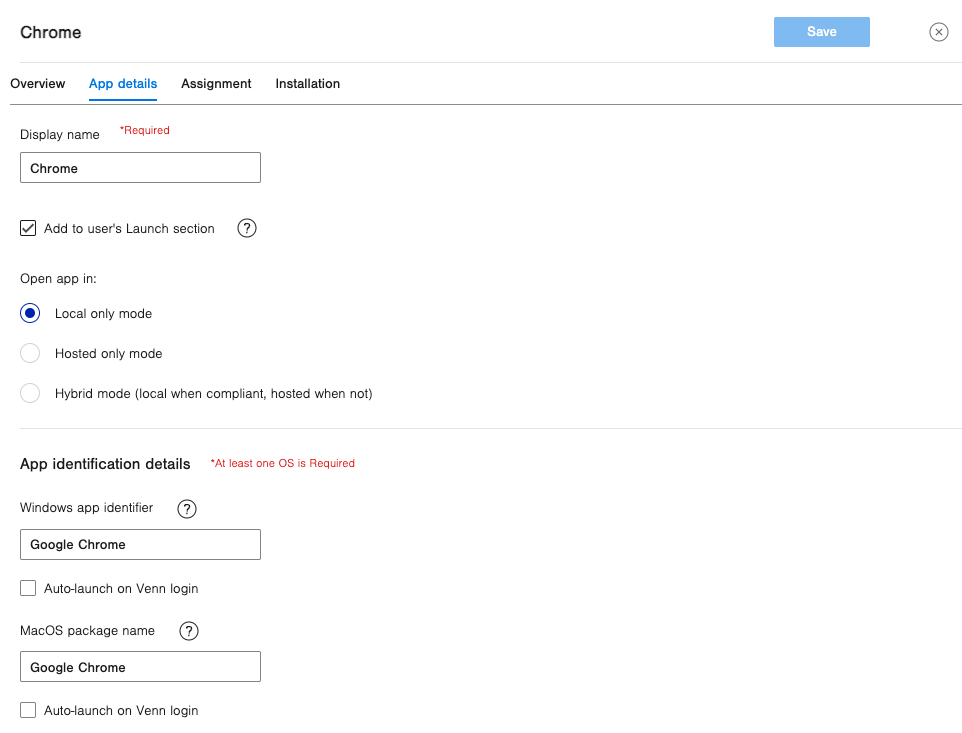The height and width of the screenshot is (733, 962).
Task: Click the Windows app identifier text field
Action: [x=140, y=544]
